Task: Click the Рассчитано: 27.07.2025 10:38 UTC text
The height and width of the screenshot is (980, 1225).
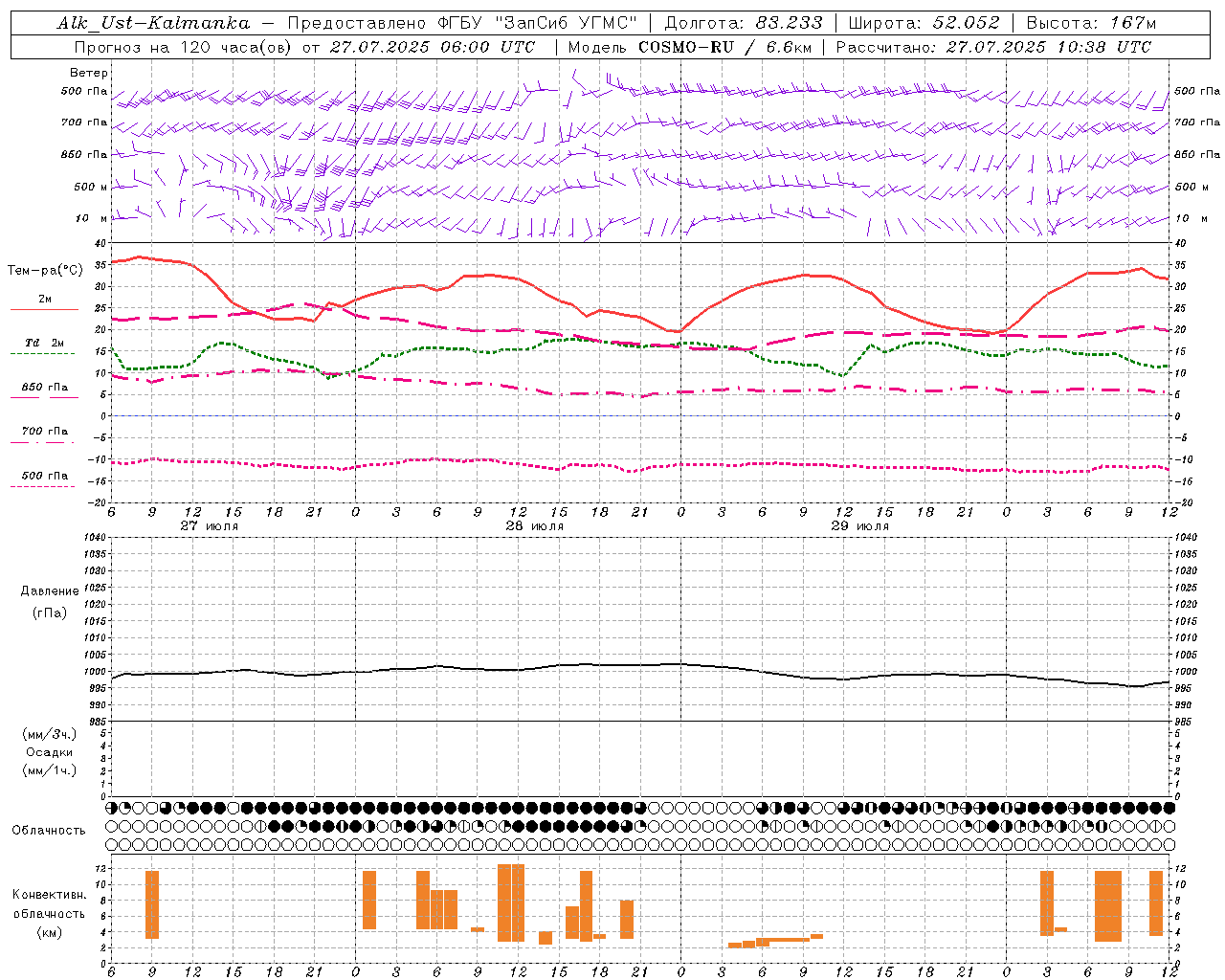Action: click(994, 47)
